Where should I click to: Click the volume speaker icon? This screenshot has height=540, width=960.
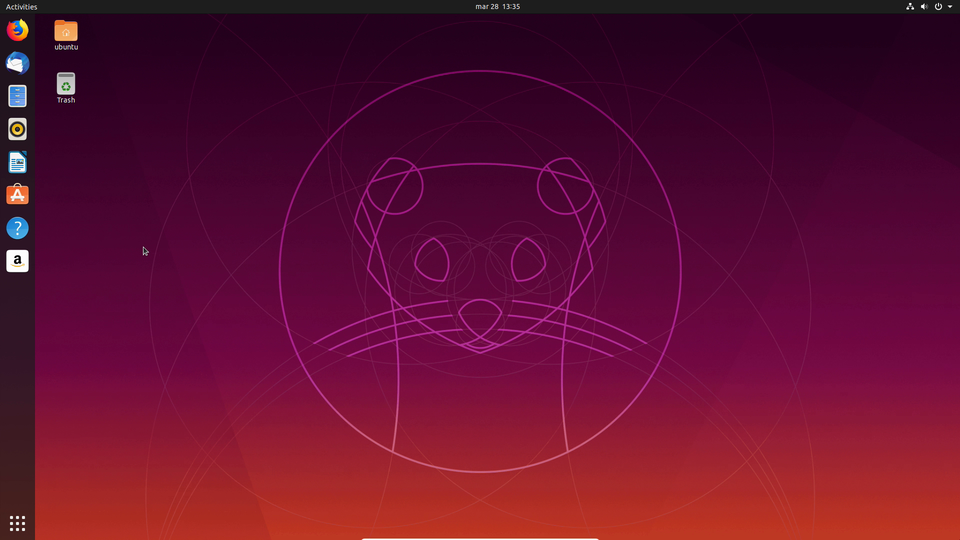pyautogui.click(x=924, y=7)
